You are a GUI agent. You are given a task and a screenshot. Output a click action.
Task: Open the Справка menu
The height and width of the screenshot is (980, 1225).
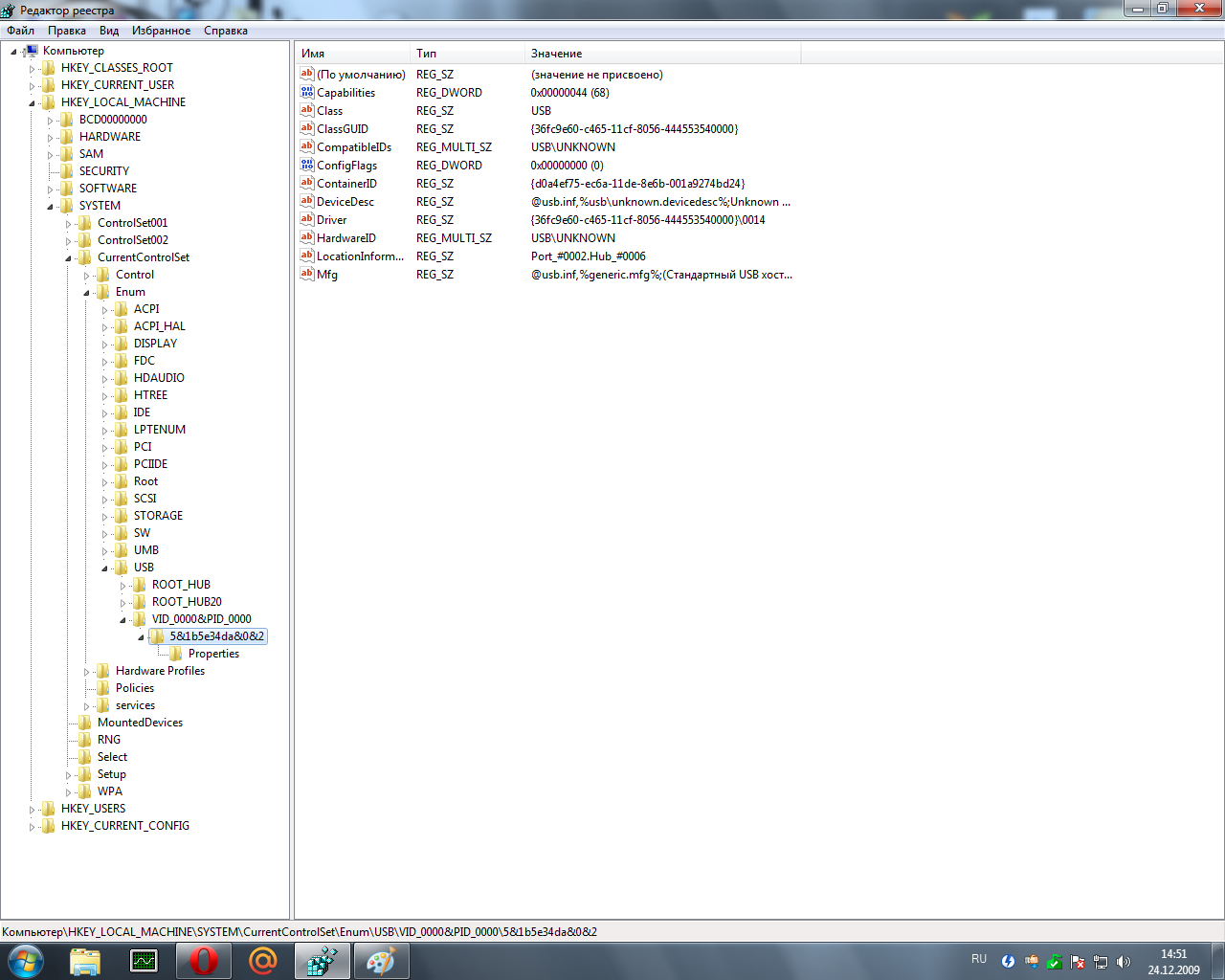tap(226, 31)
